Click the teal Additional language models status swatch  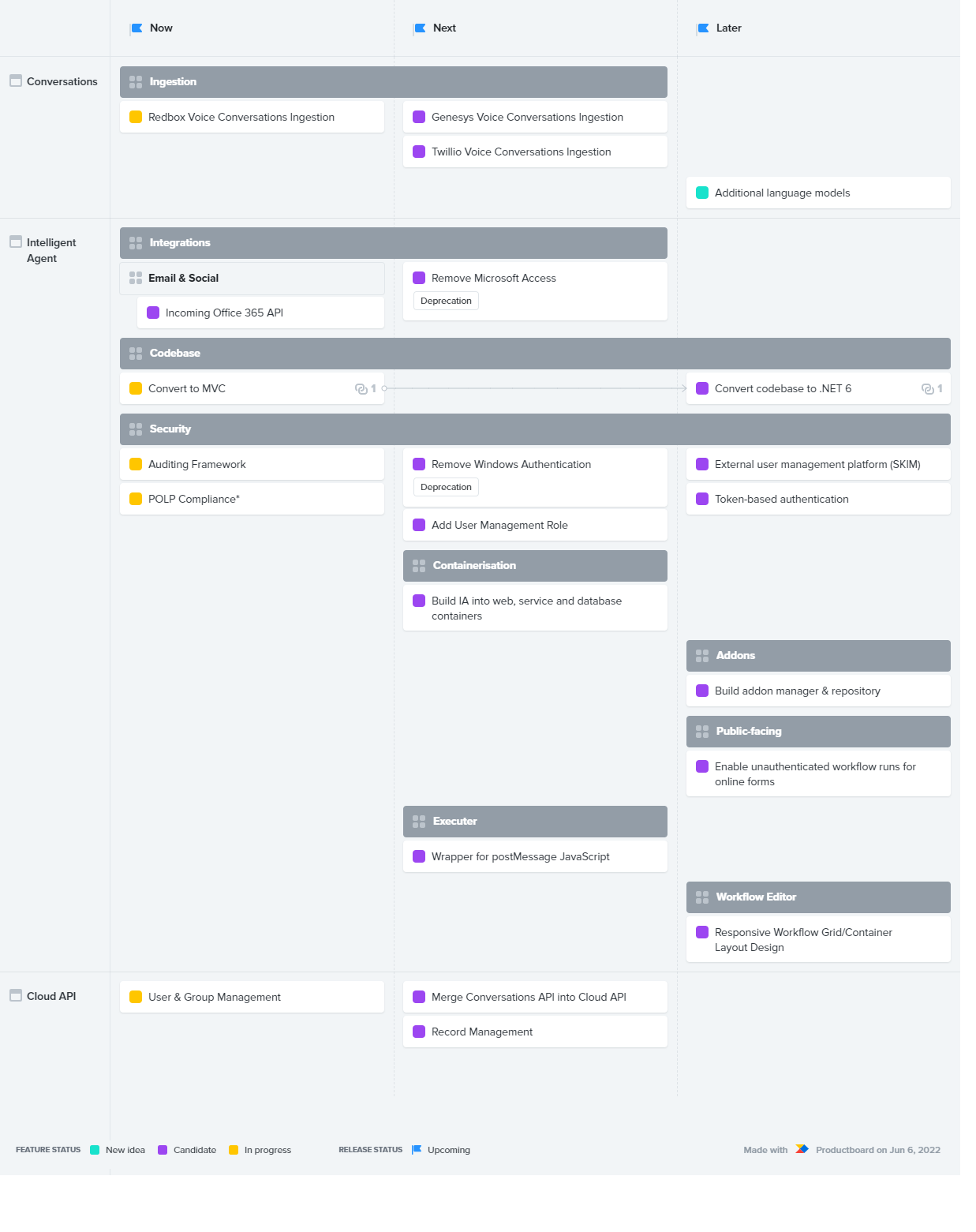pyautogui.click(x=702, y=193)
